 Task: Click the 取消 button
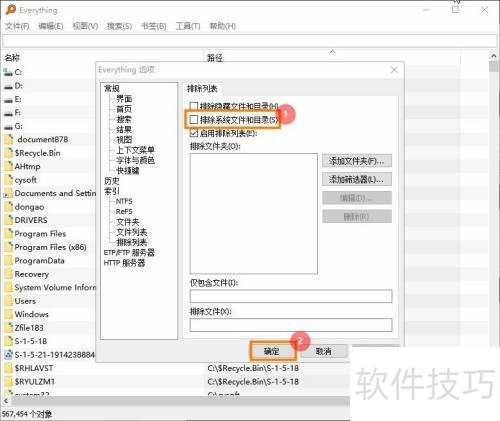click(x=324, y=351)
